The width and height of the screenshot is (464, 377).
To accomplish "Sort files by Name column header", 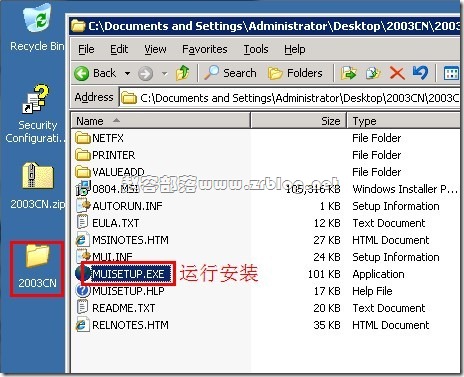I will (160, 121).
